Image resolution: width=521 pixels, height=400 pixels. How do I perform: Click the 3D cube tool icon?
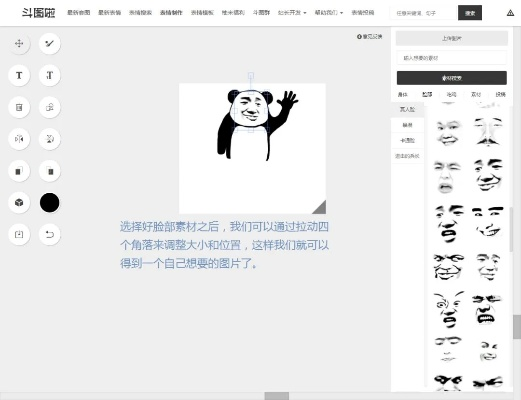pos(19,202)
